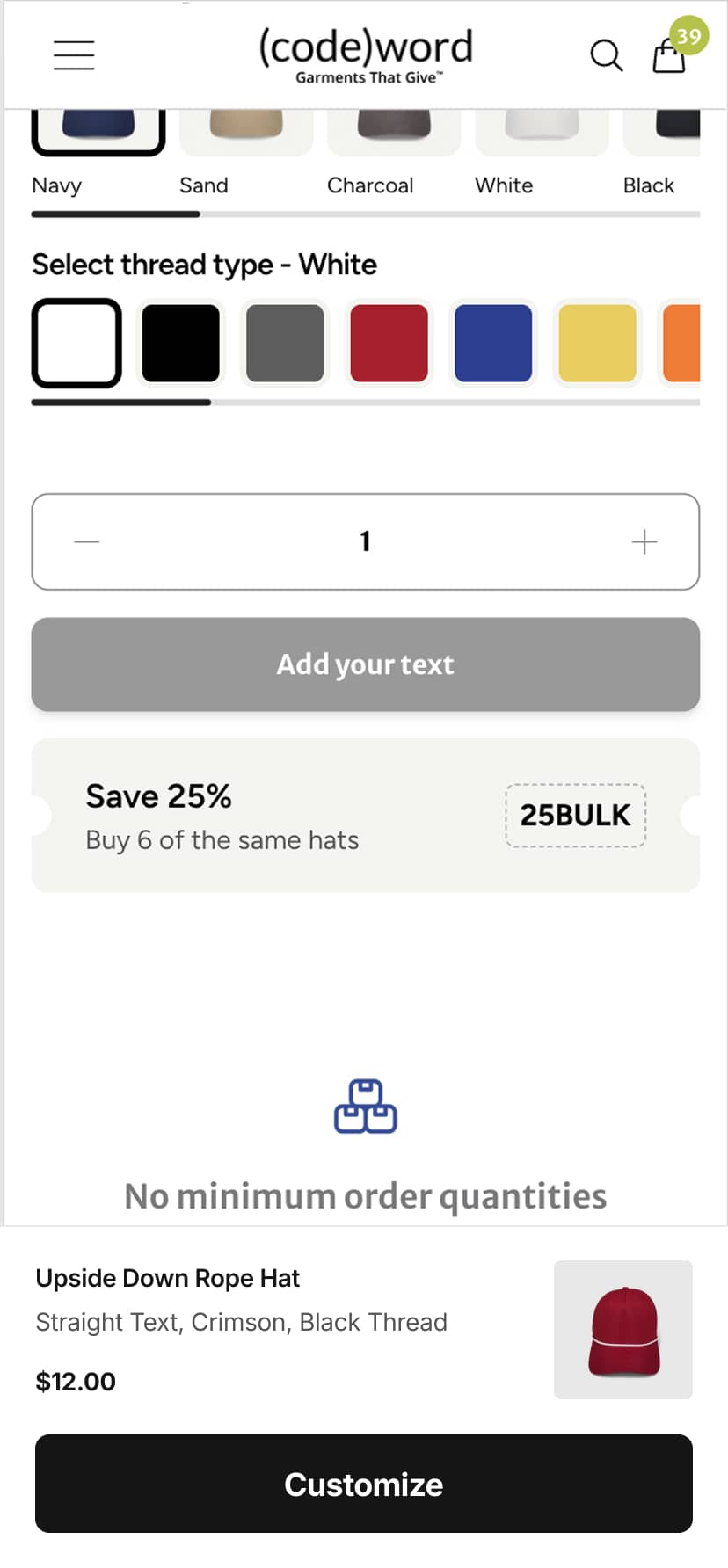
Task: Click the 25BULK coupon code
Action: tap(575, 815)
